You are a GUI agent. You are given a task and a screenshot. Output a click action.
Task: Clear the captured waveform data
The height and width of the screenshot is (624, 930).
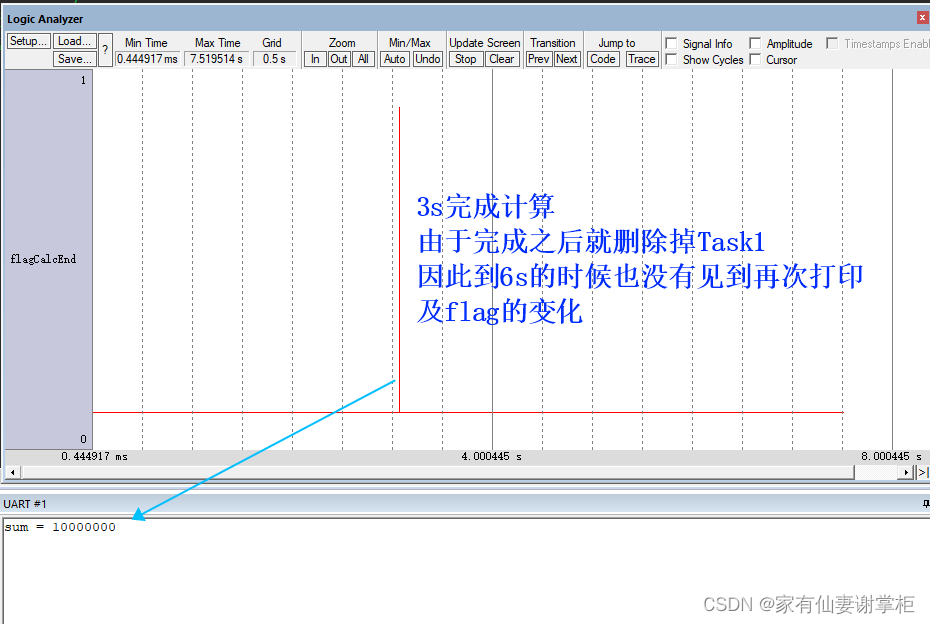click(501, 59)
